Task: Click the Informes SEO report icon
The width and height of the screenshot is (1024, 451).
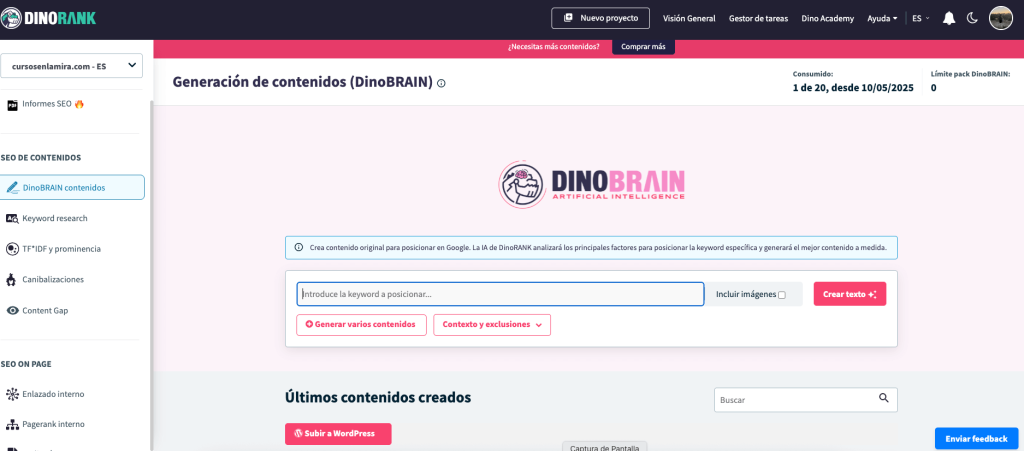Action: [12, 104]
